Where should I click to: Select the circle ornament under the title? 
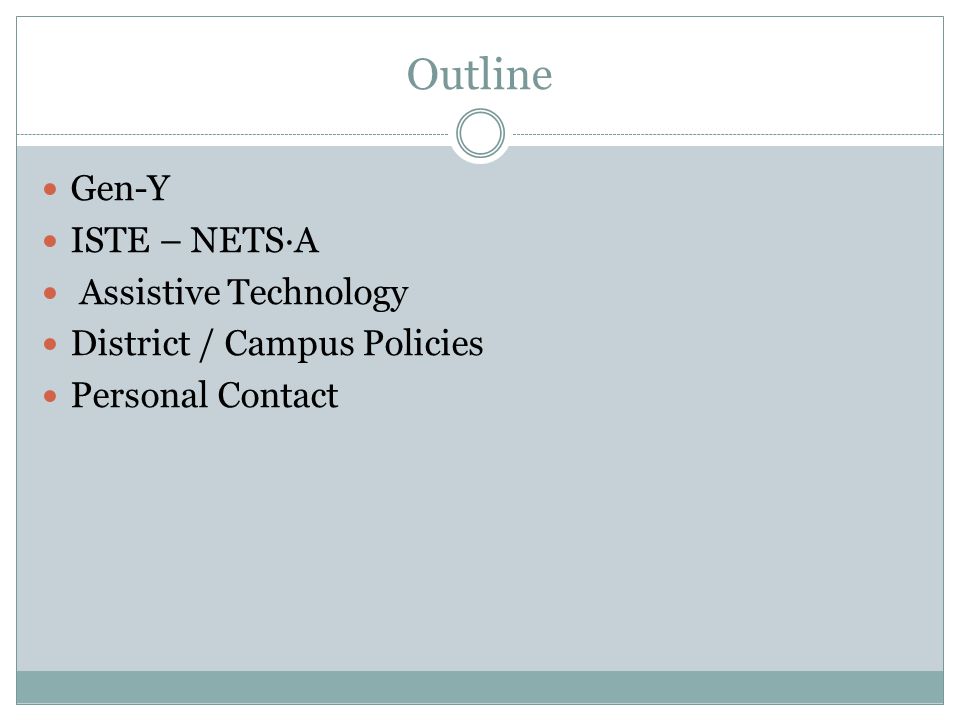pyautogui.click(x=481, y=133)
